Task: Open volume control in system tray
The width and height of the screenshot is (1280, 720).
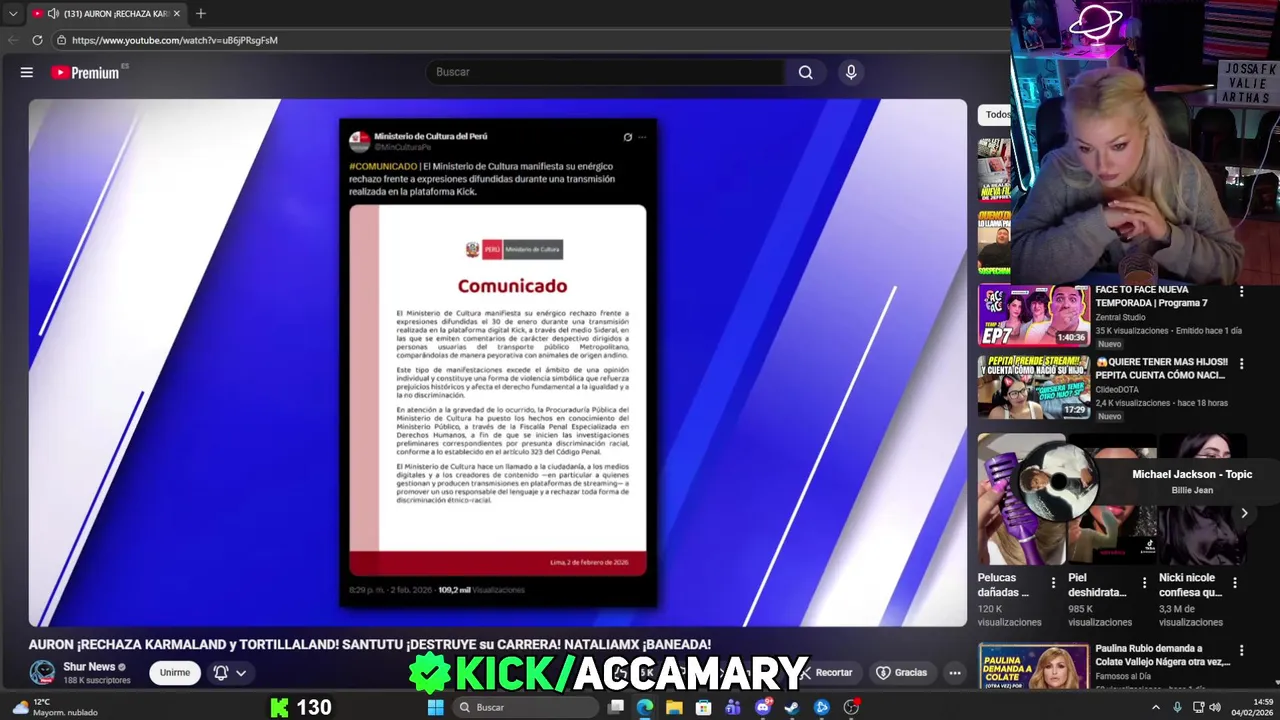Action: (x=1215, y=707)
